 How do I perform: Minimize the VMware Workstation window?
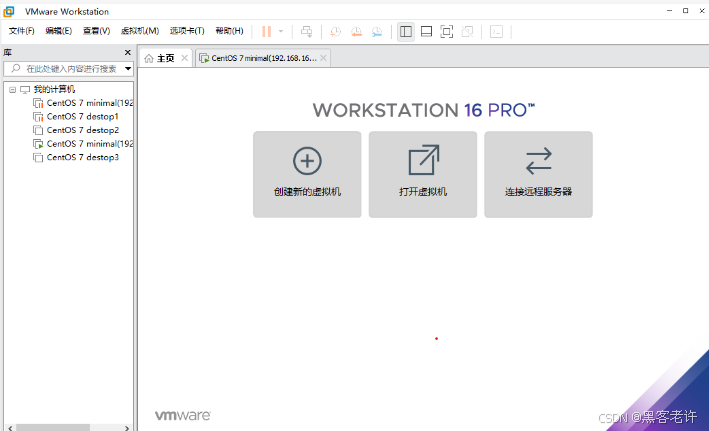pos(669,10)
